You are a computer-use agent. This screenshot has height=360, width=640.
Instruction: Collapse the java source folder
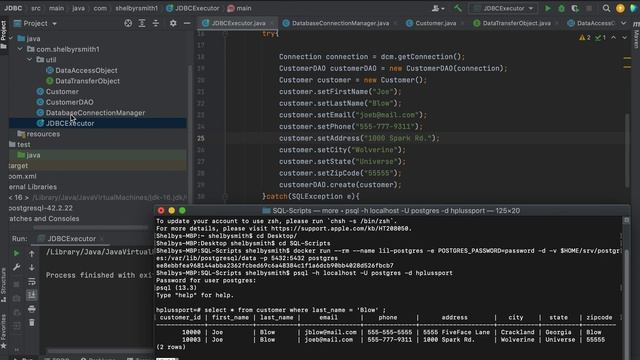coord(11,38)
